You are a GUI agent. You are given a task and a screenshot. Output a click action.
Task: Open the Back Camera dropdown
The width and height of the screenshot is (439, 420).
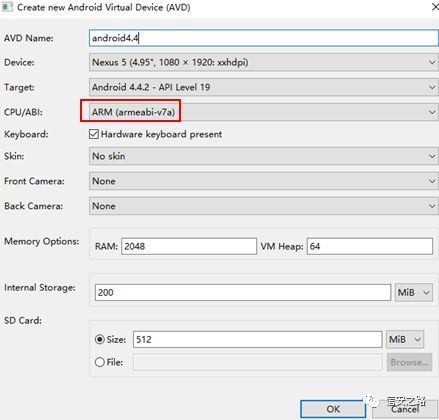pos(264,206)
